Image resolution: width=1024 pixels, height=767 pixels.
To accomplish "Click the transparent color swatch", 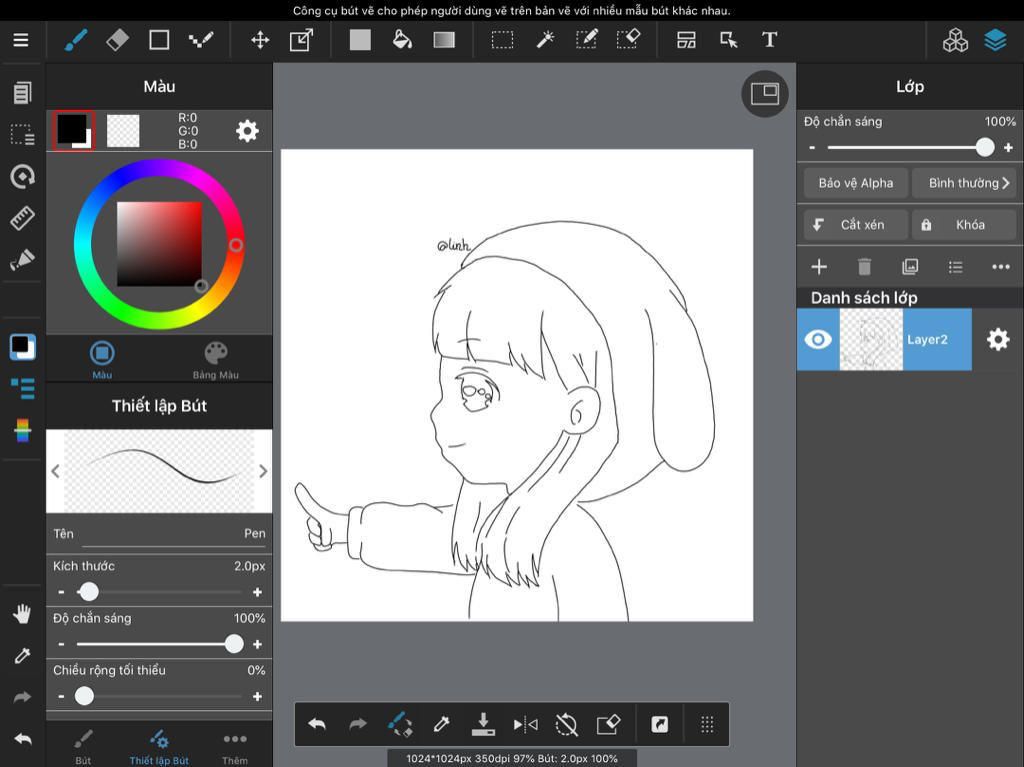I will (123, 131).
